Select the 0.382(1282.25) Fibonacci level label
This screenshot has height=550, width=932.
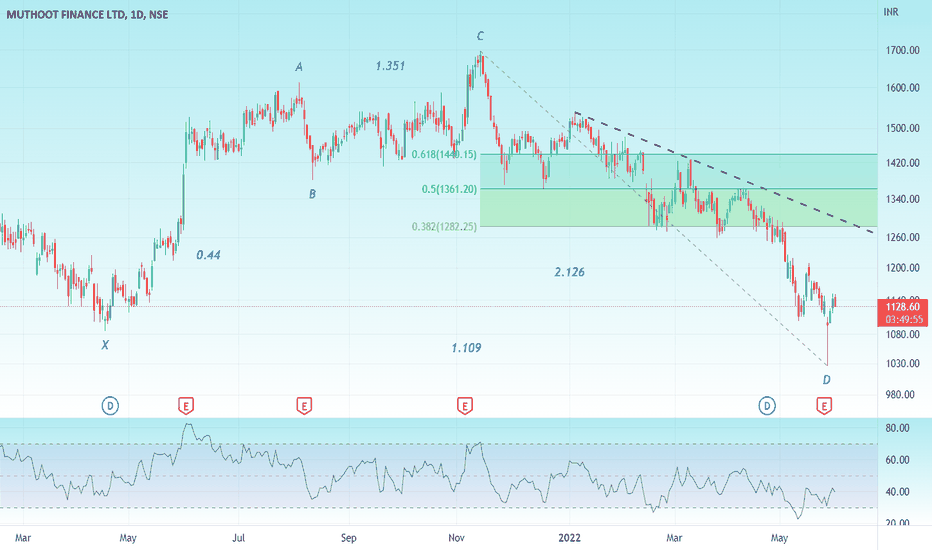(x=444, y=227)
